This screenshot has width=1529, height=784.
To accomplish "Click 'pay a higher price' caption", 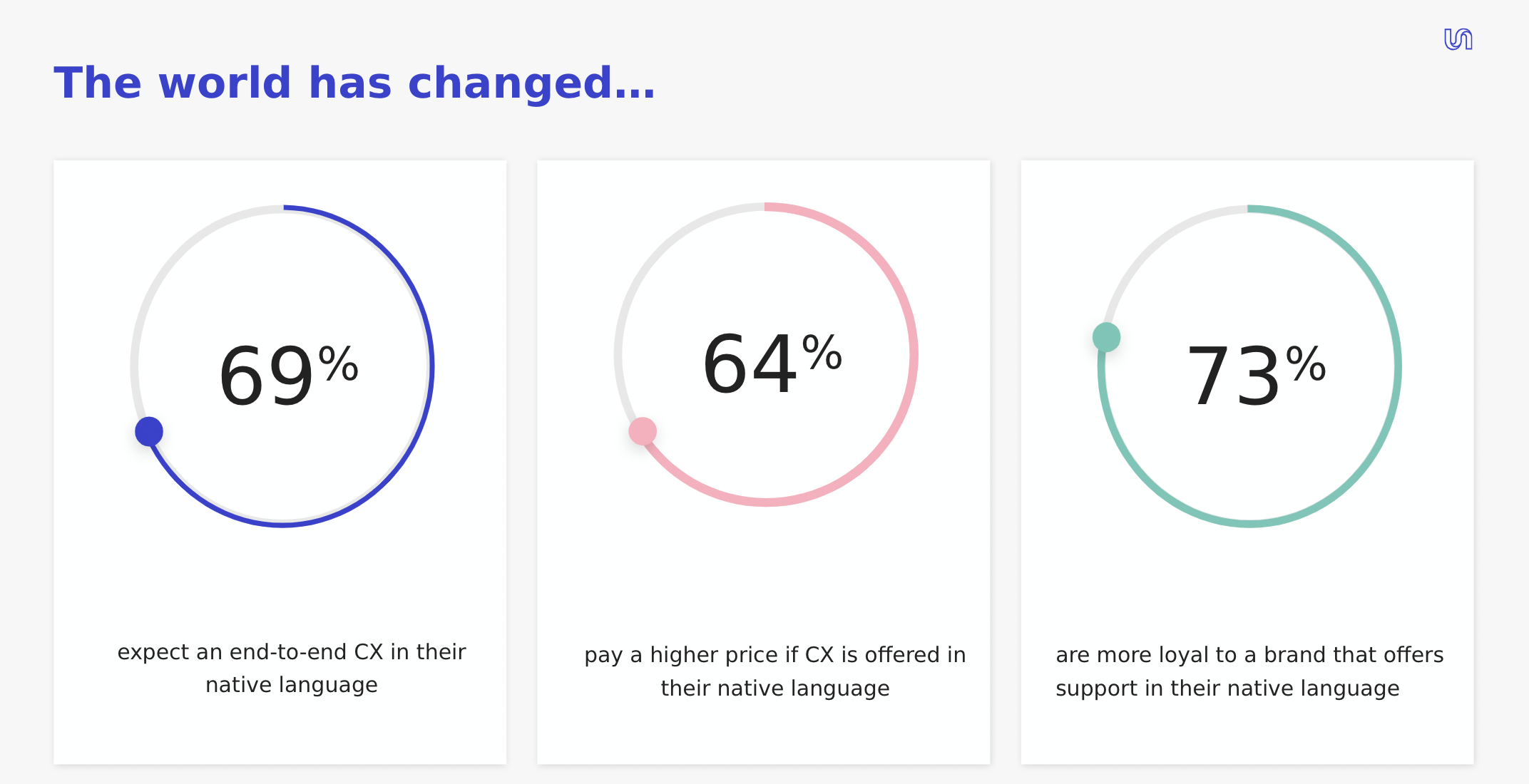I will (775, 671).
